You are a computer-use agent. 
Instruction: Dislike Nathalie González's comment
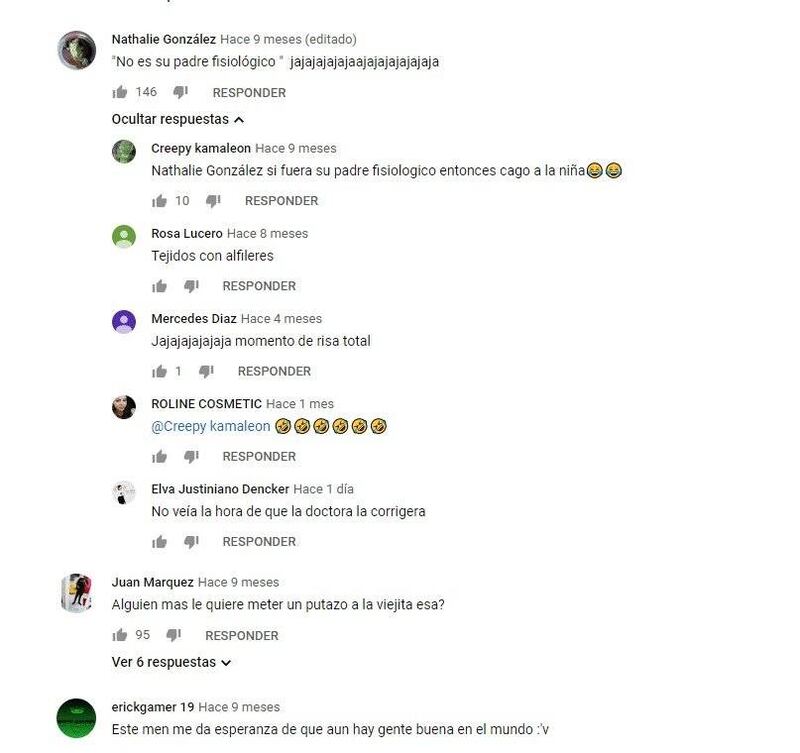point(180,92)
